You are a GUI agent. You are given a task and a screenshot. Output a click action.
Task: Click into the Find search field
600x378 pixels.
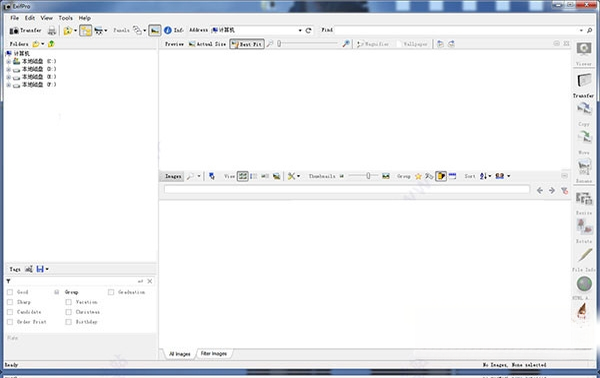coord(456,30)
